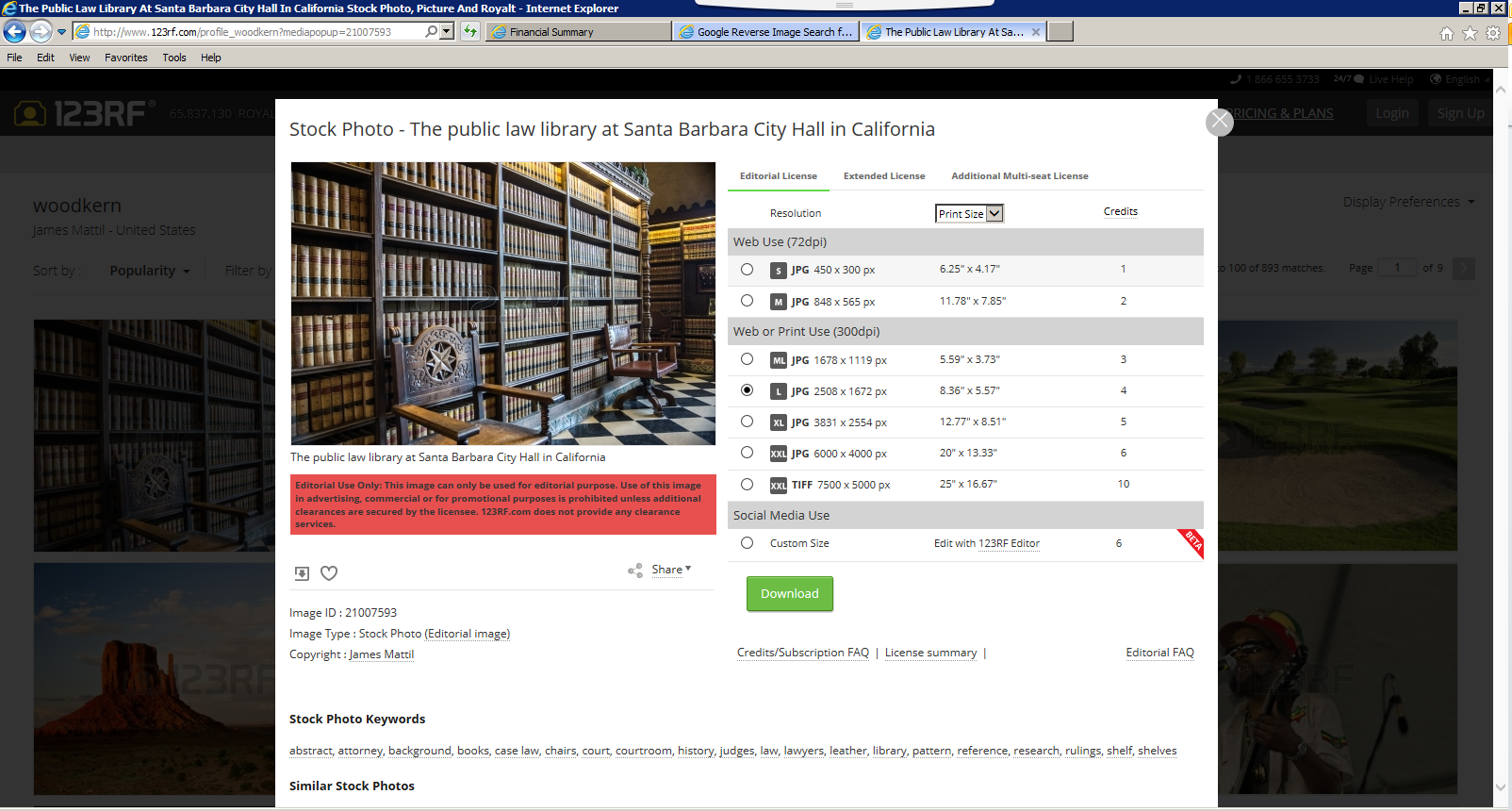Screen dimensions: 1512x811
Task: Open the favorites star icon
Action: [1470, 33]
